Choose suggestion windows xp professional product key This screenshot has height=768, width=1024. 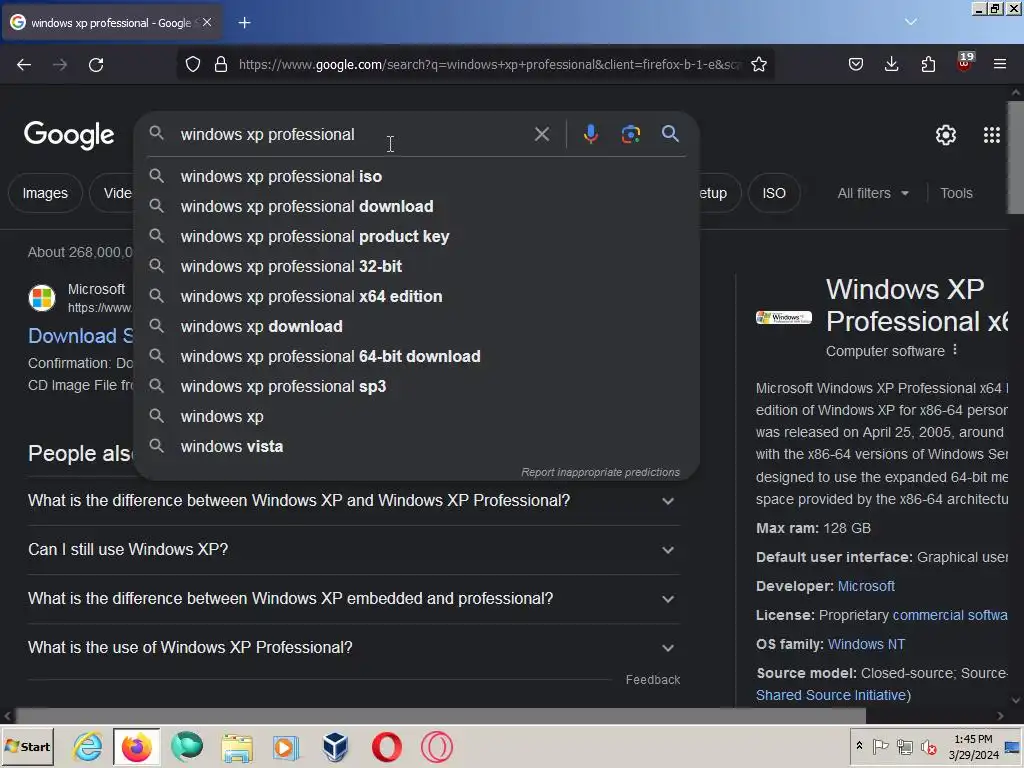tap(416, 236)
